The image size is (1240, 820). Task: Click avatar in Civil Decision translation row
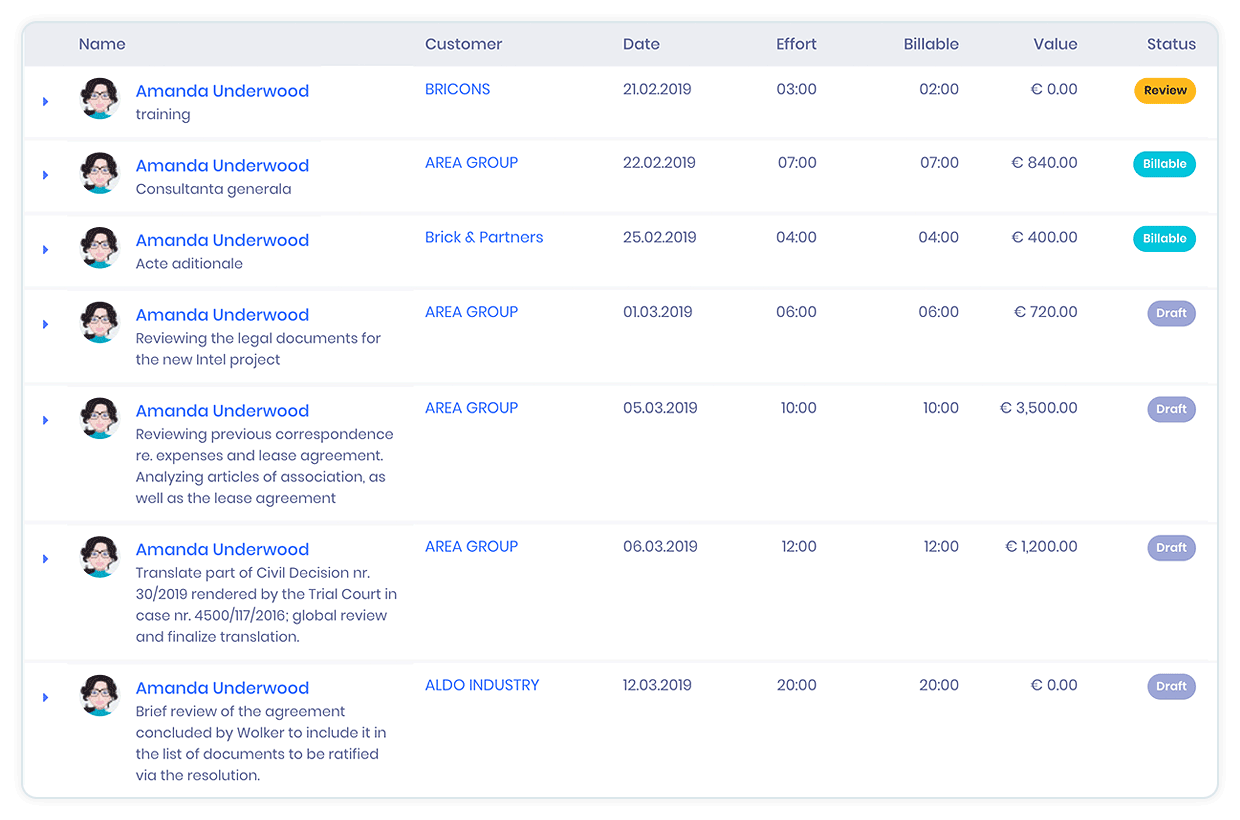(x=100, y=557)
